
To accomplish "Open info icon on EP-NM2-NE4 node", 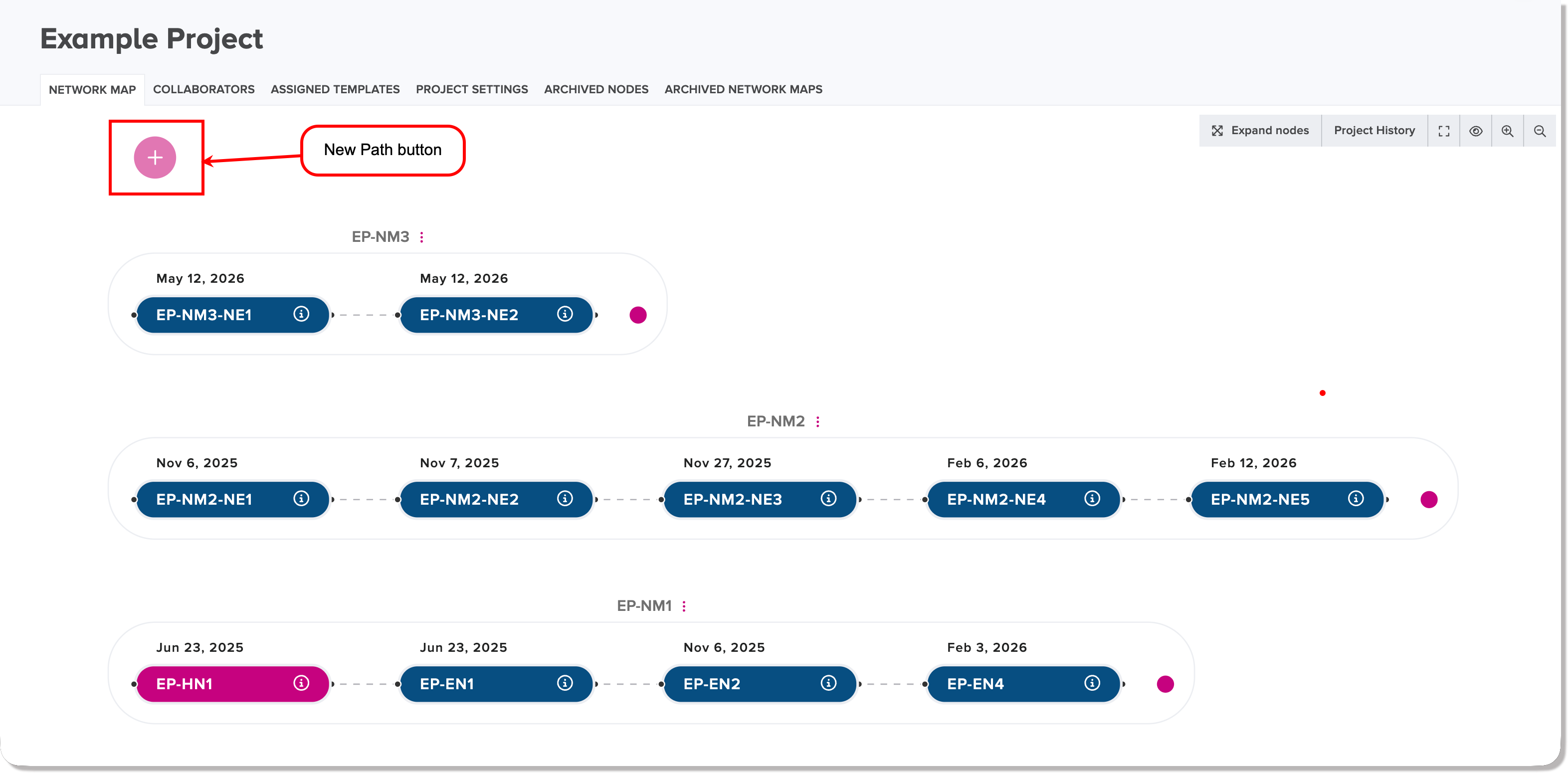I will pyautogui.click(x=1092, y=499).
